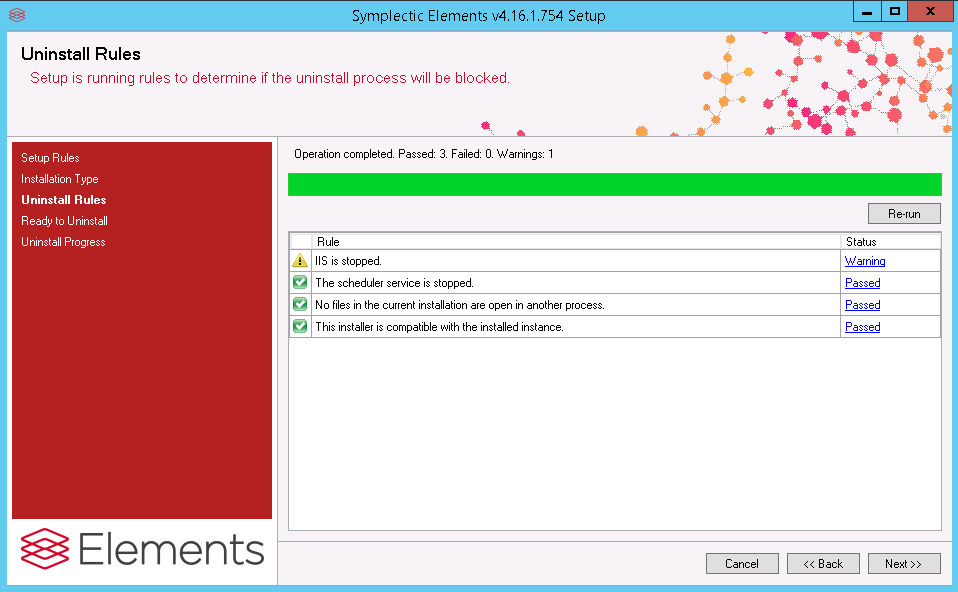Go back with the << Back button

click(823, 563)
